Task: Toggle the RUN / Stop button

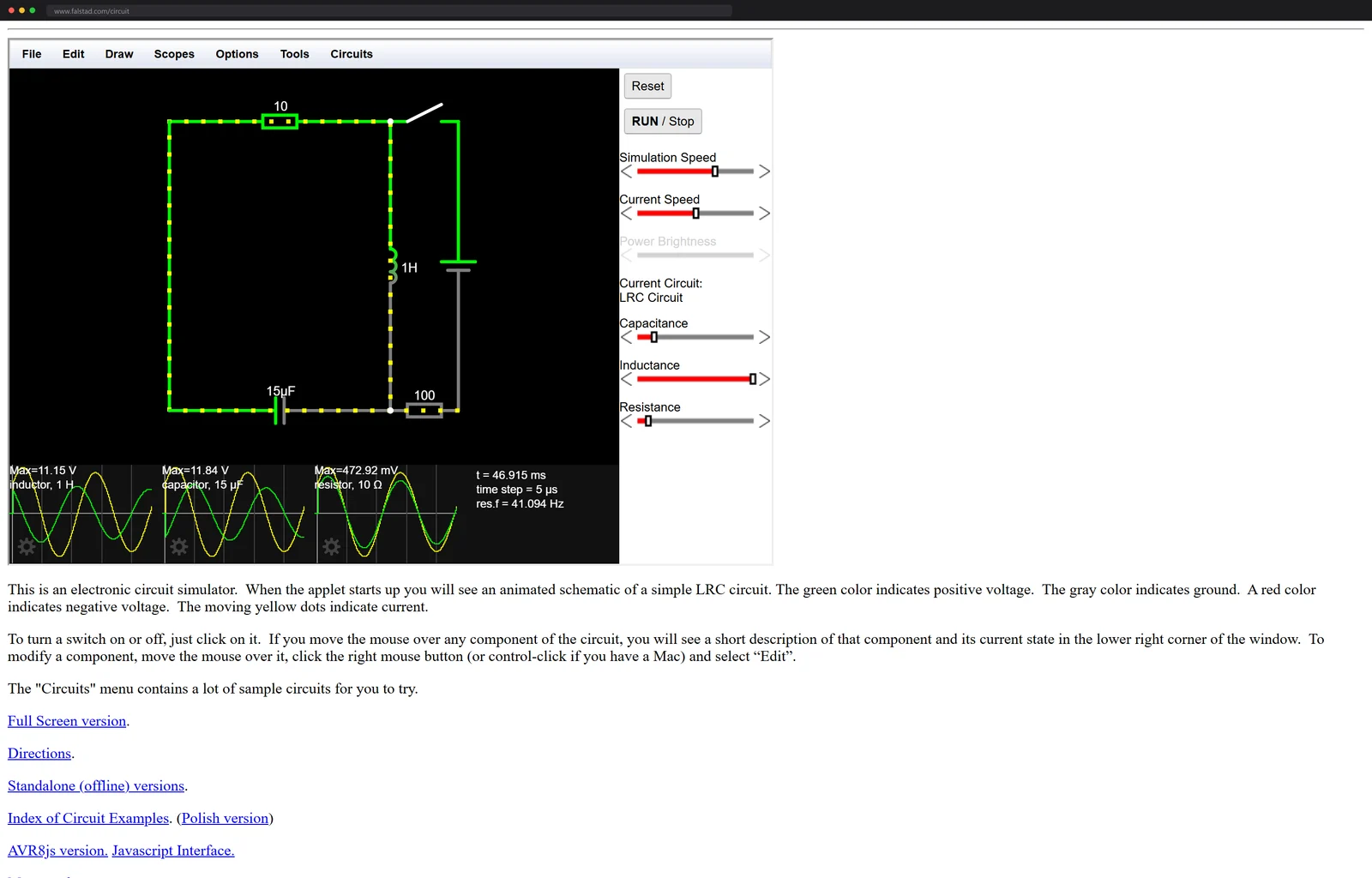Action: 663,121
